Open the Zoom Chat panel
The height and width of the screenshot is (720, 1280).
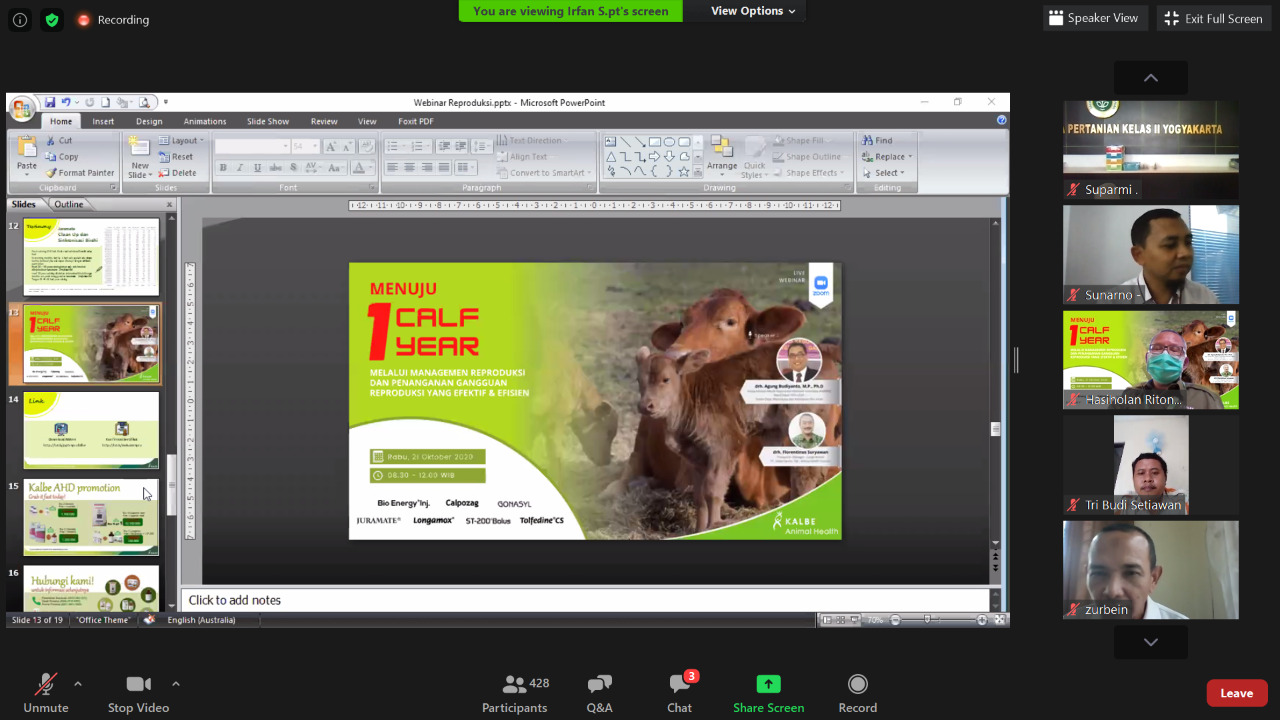click(x=680, y=693)
